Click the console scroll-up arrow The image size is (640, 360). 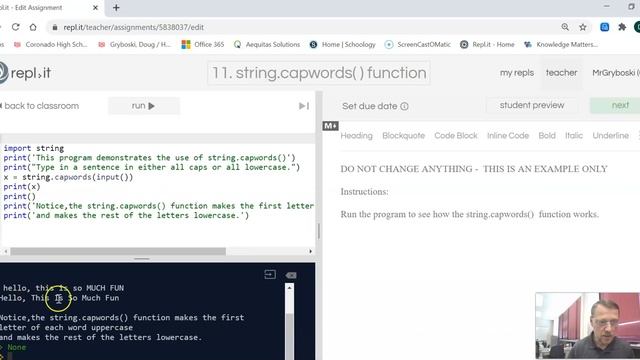(289, 288)
